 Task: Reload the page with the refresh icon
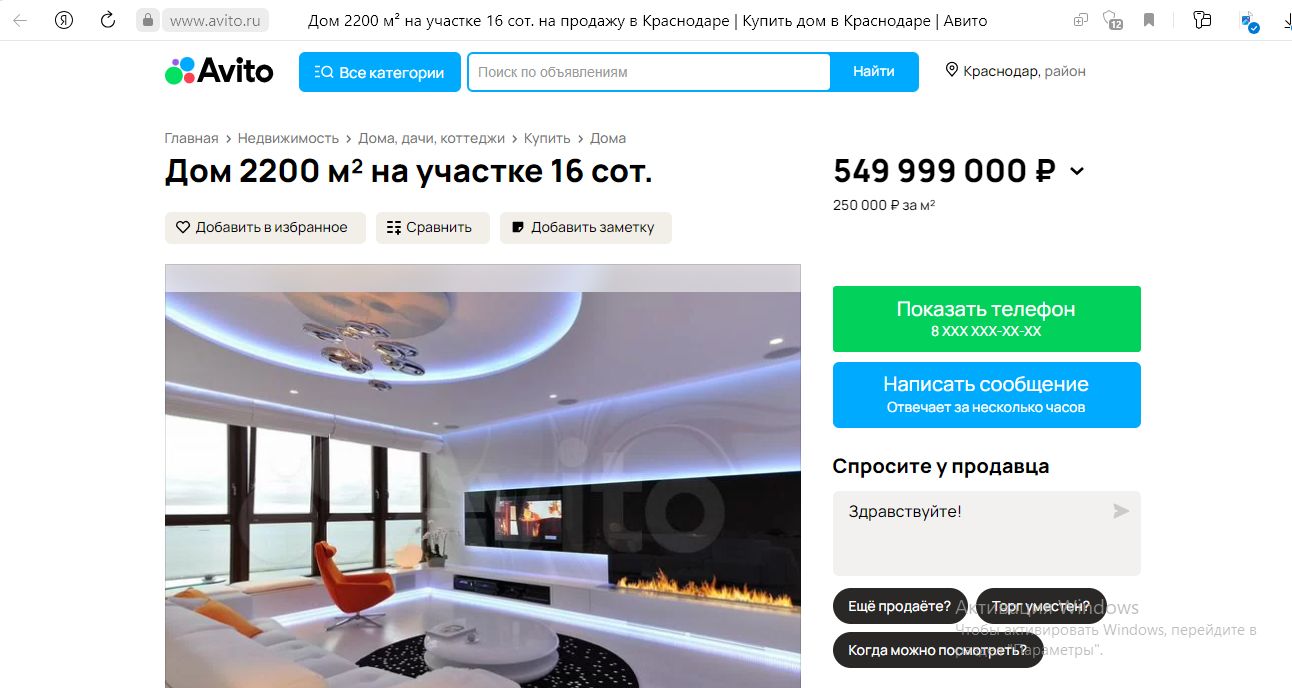click(108, 20)
